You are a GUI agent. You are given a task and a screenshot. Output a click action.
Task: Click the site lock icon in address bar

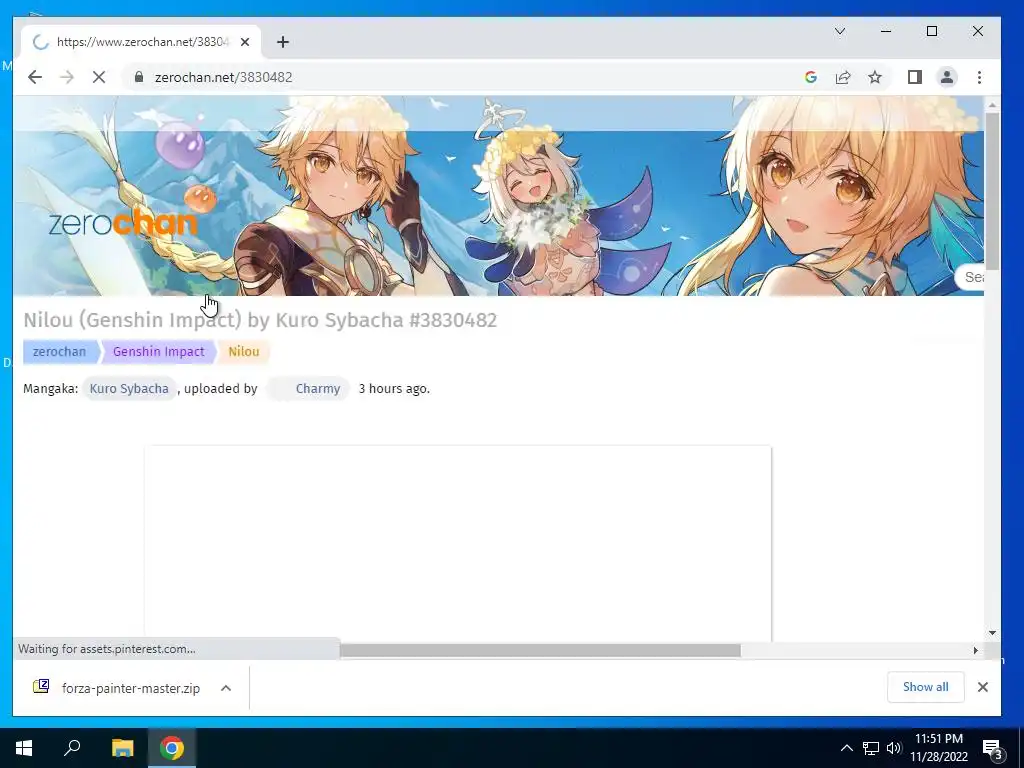click(x=138, y=77)
